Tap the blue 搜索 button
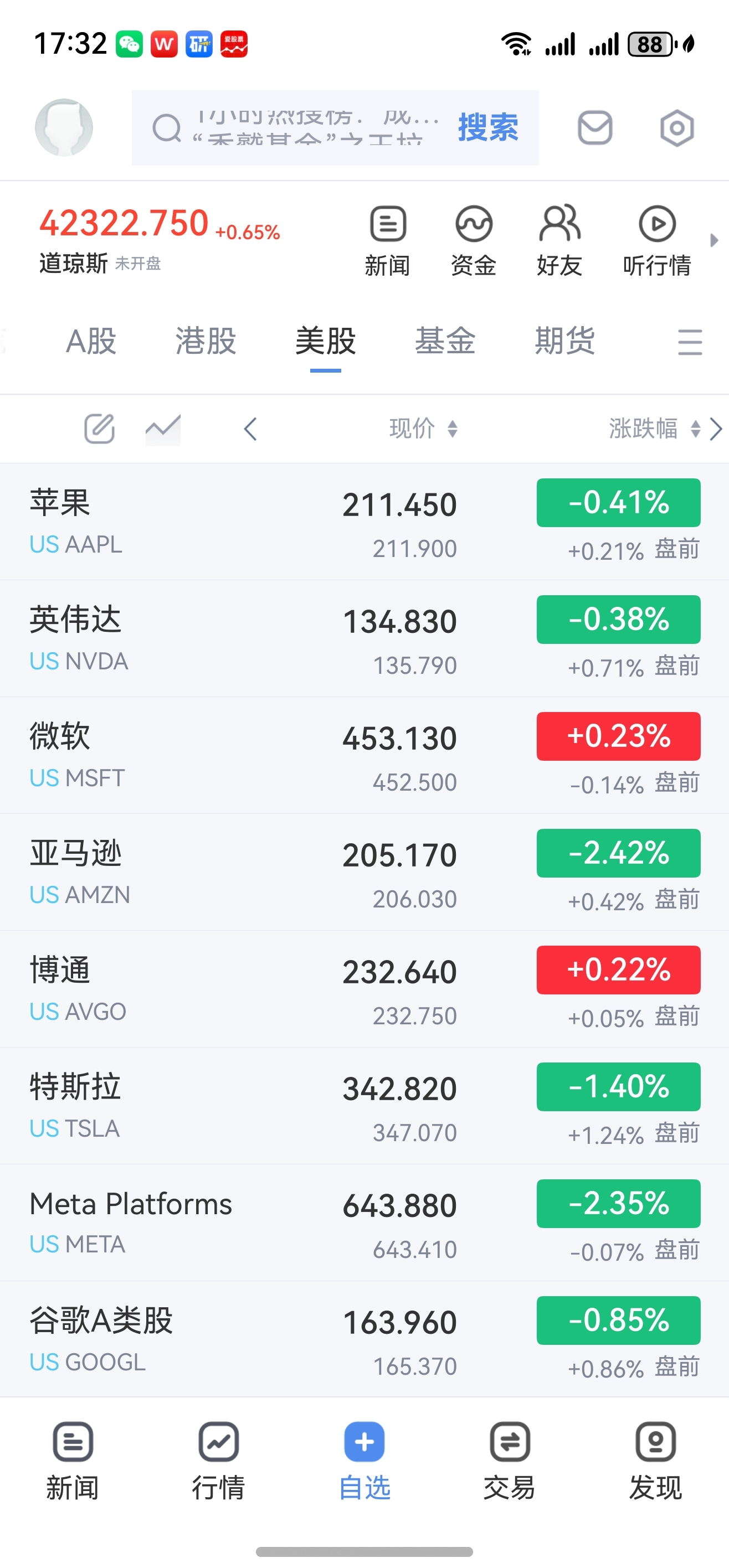The height and width of the screenshot is (1568, 729). pos(488,127)
